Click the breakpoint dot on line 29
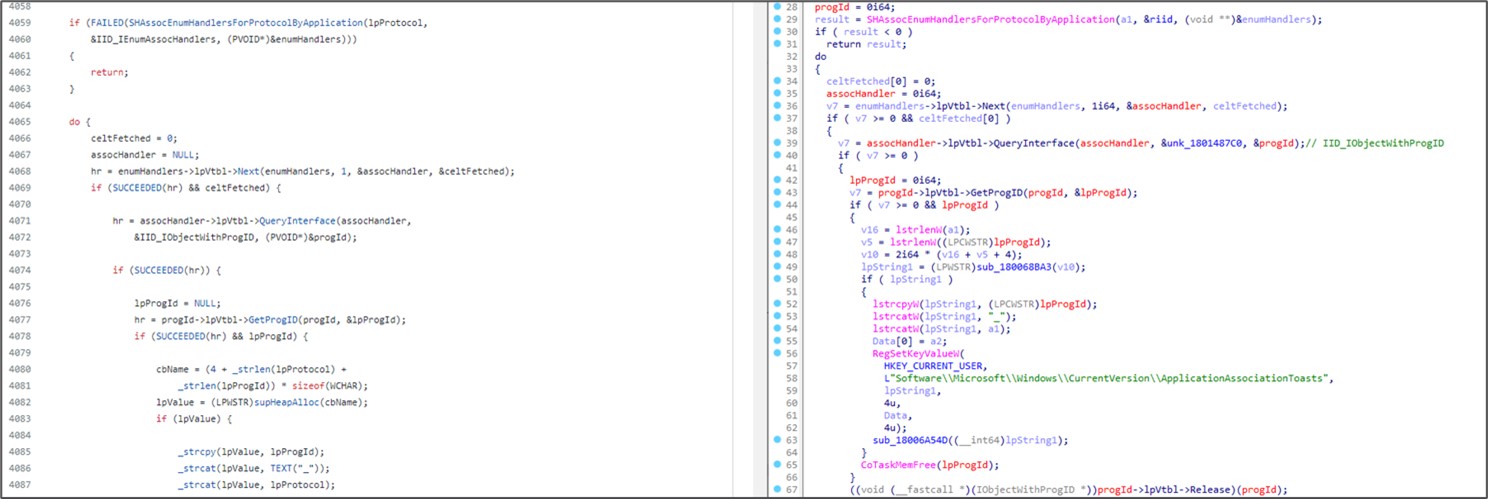 pos(778,20)
